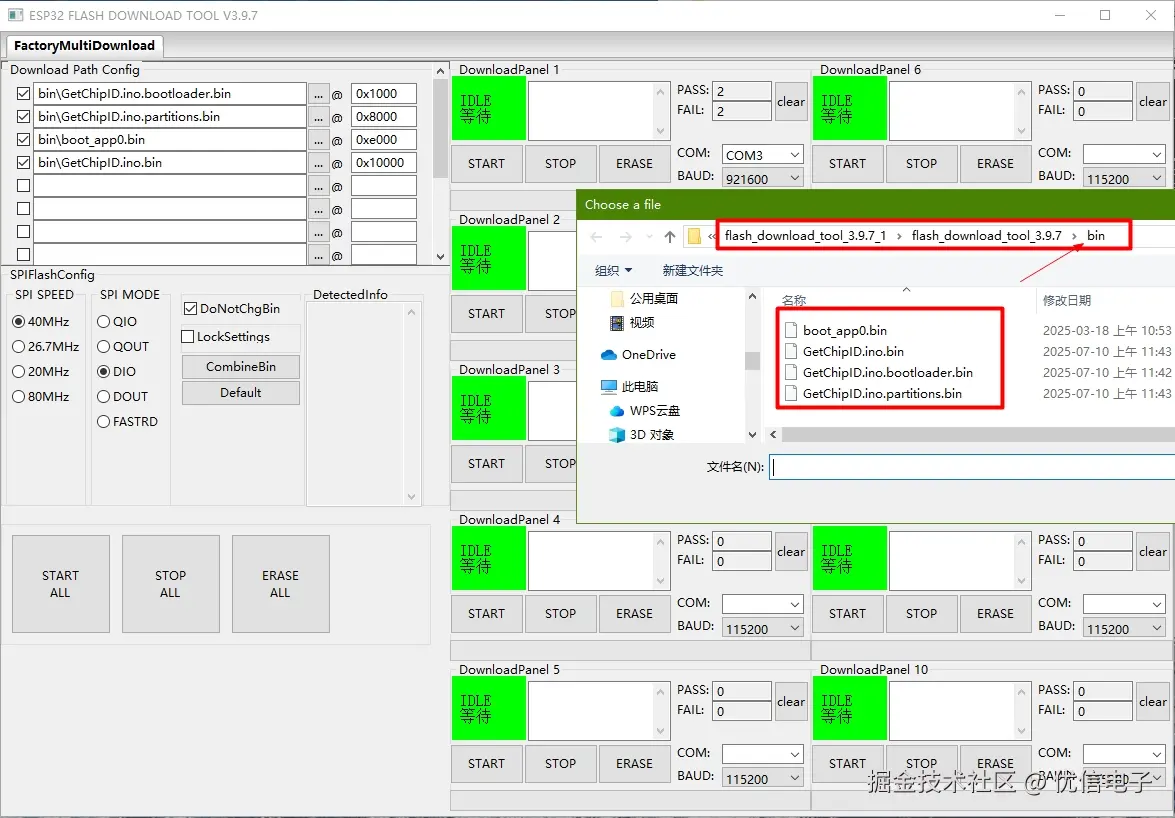The height and width of the screenshot is (818, 1175).
Task: Open 公用桌面 folder in dialog sidebar
Action: coord(644,299)
